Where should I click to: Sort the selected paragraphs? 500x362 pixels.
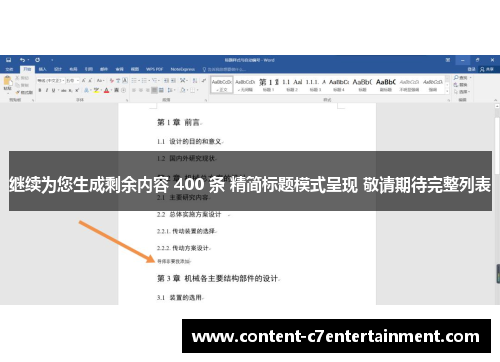195,80
